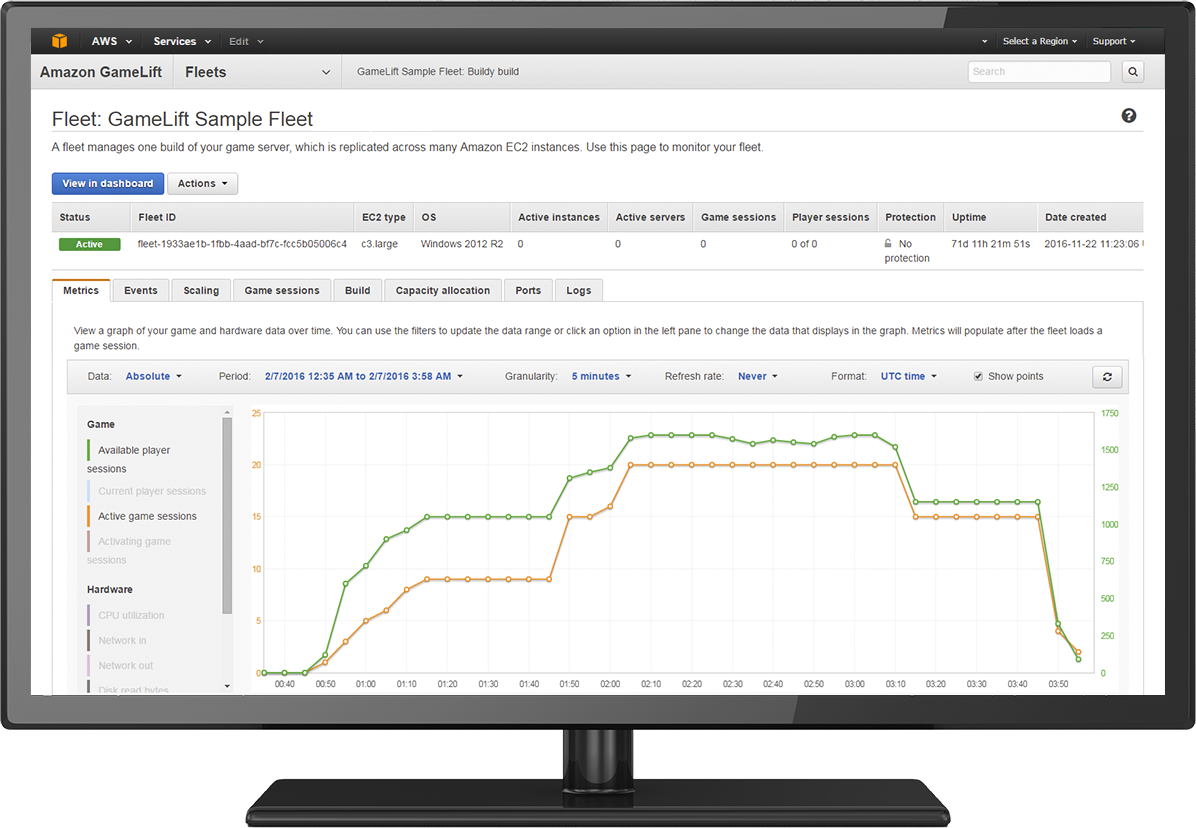This screenshot has height=828, width=1196.
Task: Toggle Active game sessions metric
Action: click(142, 516)
